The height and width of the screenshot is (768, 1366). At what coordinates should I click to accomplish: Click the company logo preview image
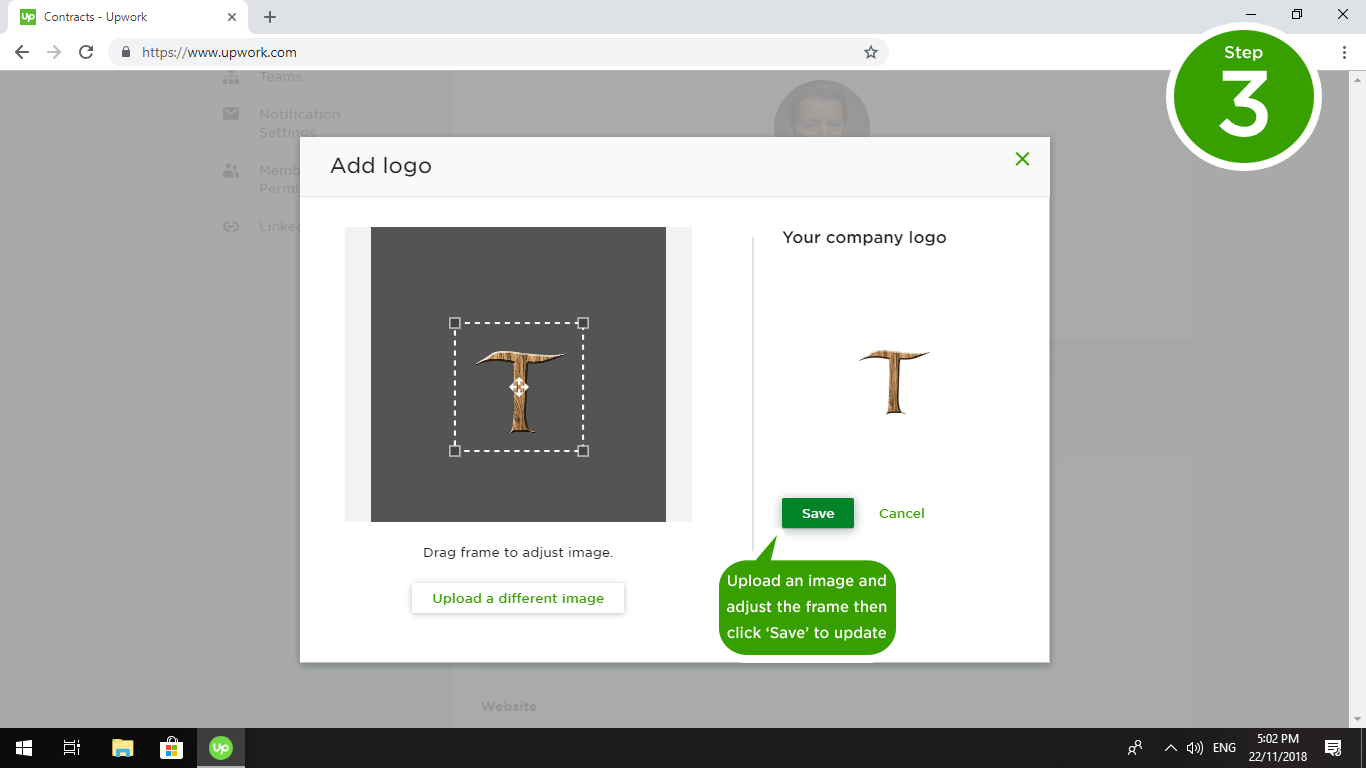(x=893, y=381)
